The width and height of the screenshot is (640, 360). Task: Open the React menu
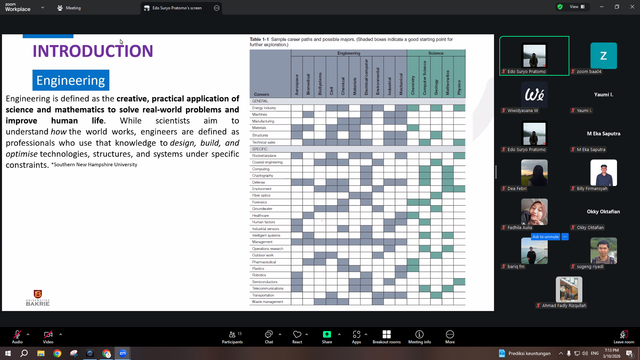297,337
